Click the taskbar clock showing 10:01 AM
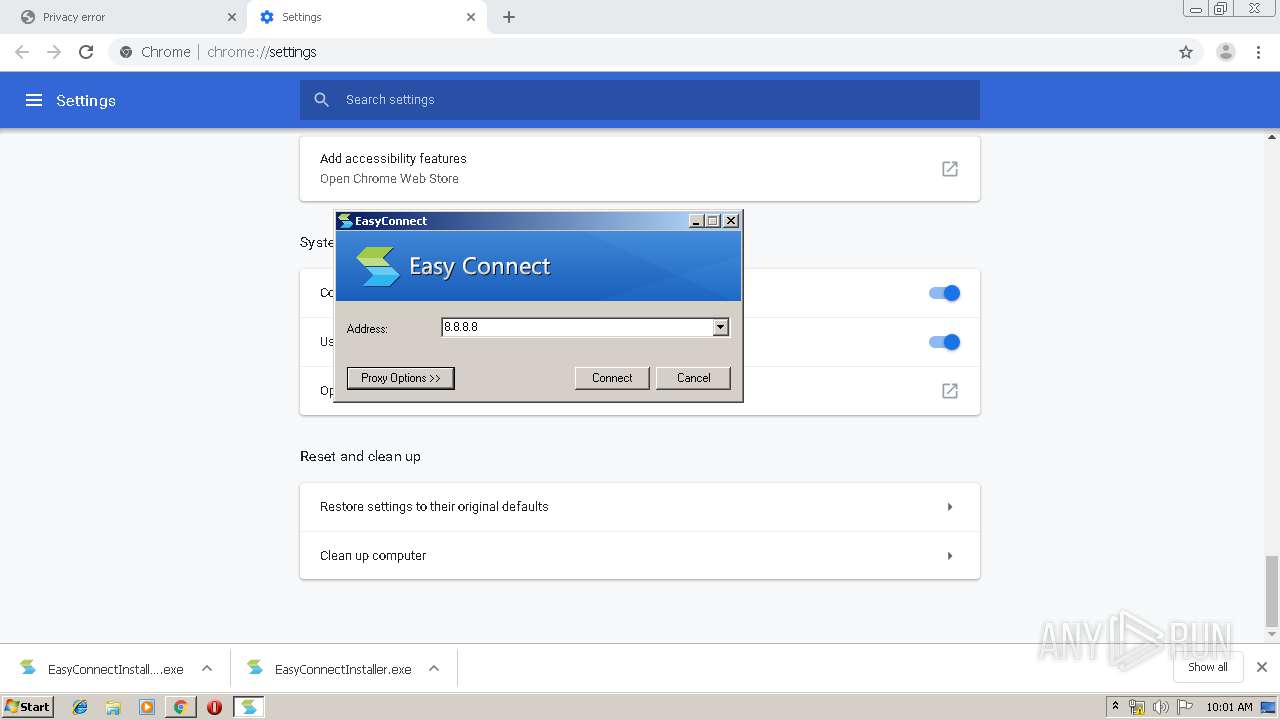Viewport: 1280px width, 720px height. 1229,707
